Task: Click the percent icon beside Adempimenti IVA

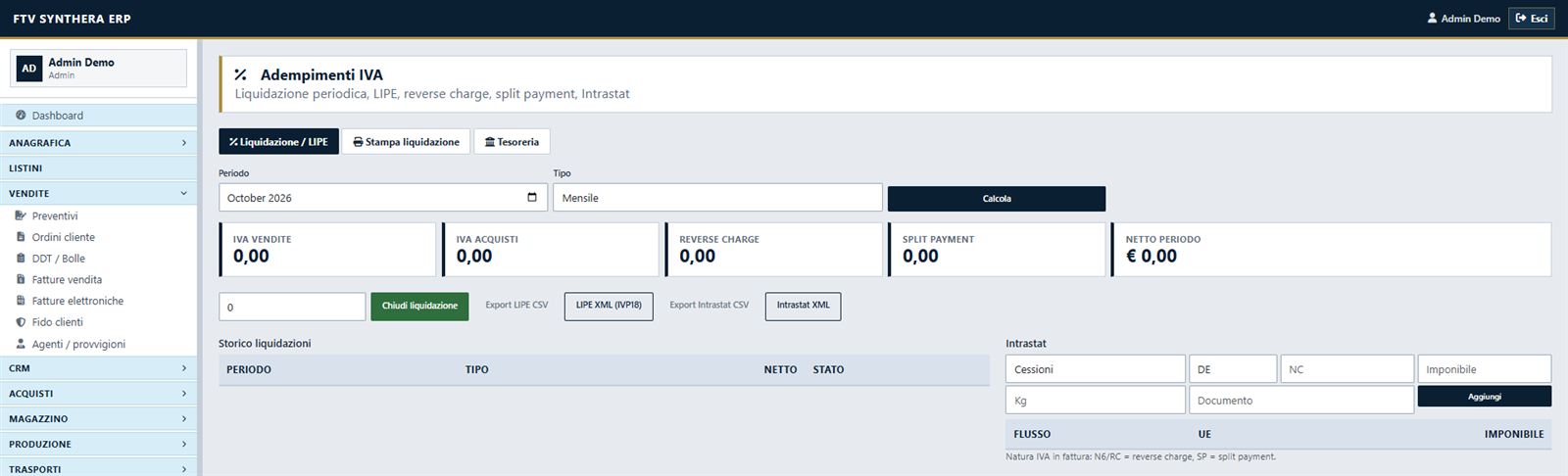Action: 240,74
